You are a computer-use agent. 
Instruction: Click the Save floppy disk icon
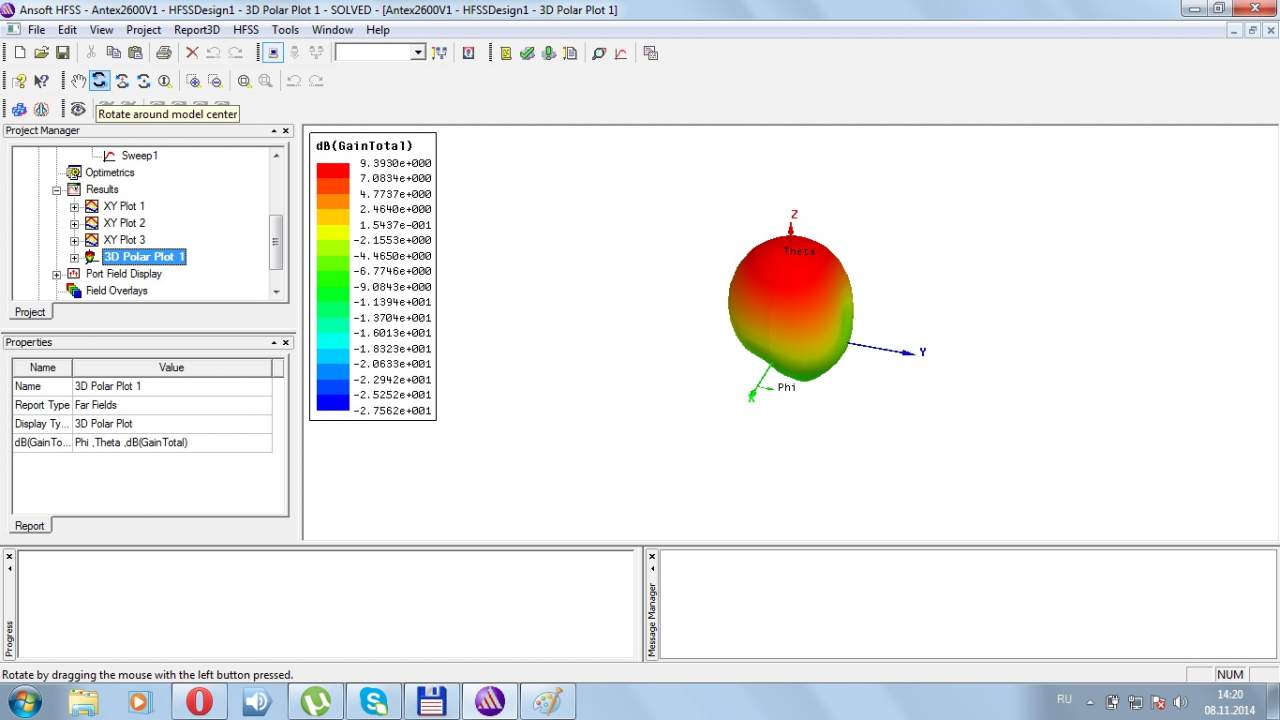[x=62, y=53]
